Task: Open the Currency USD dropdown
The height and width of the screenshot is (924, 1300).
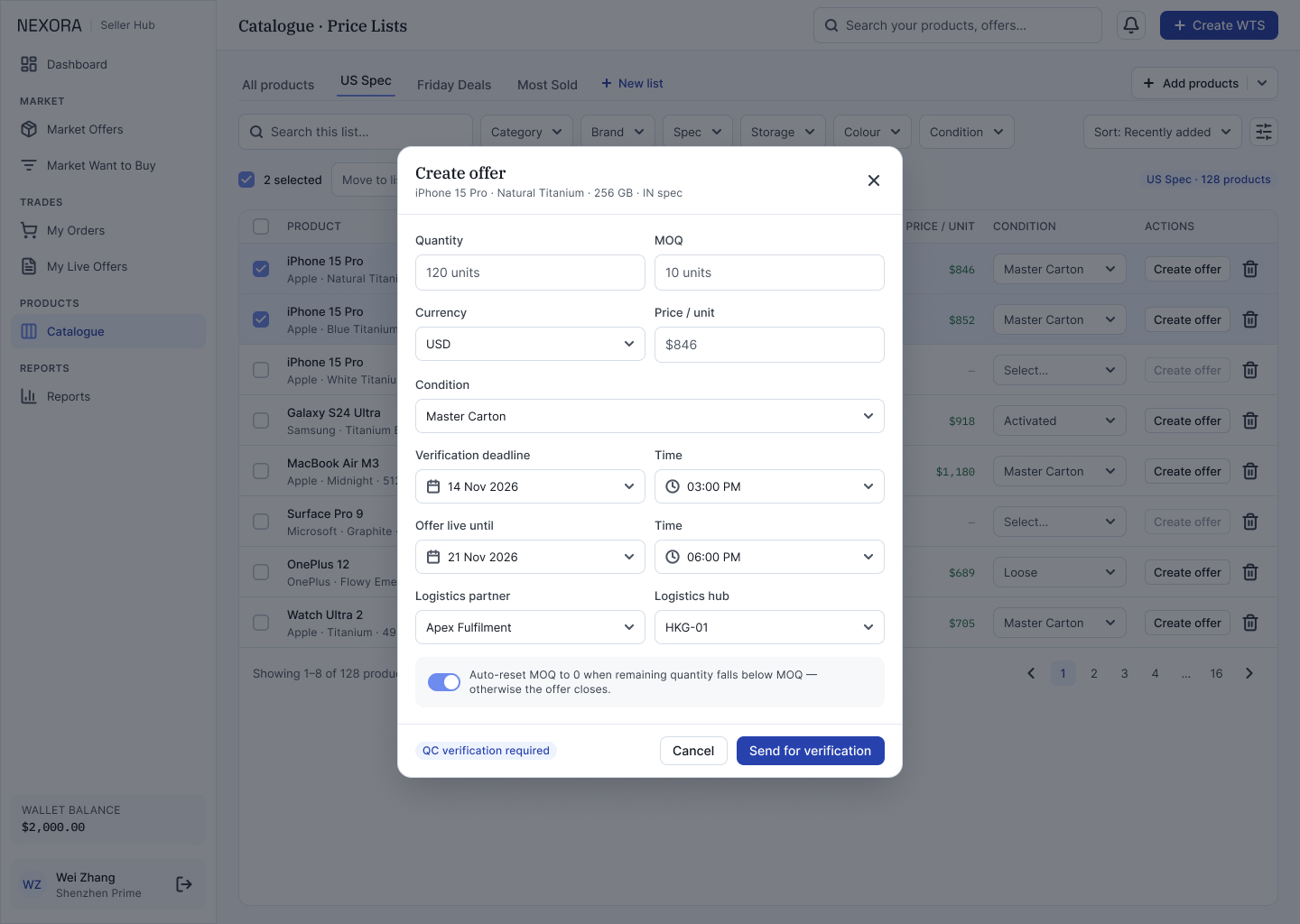Action: point(530,344)
